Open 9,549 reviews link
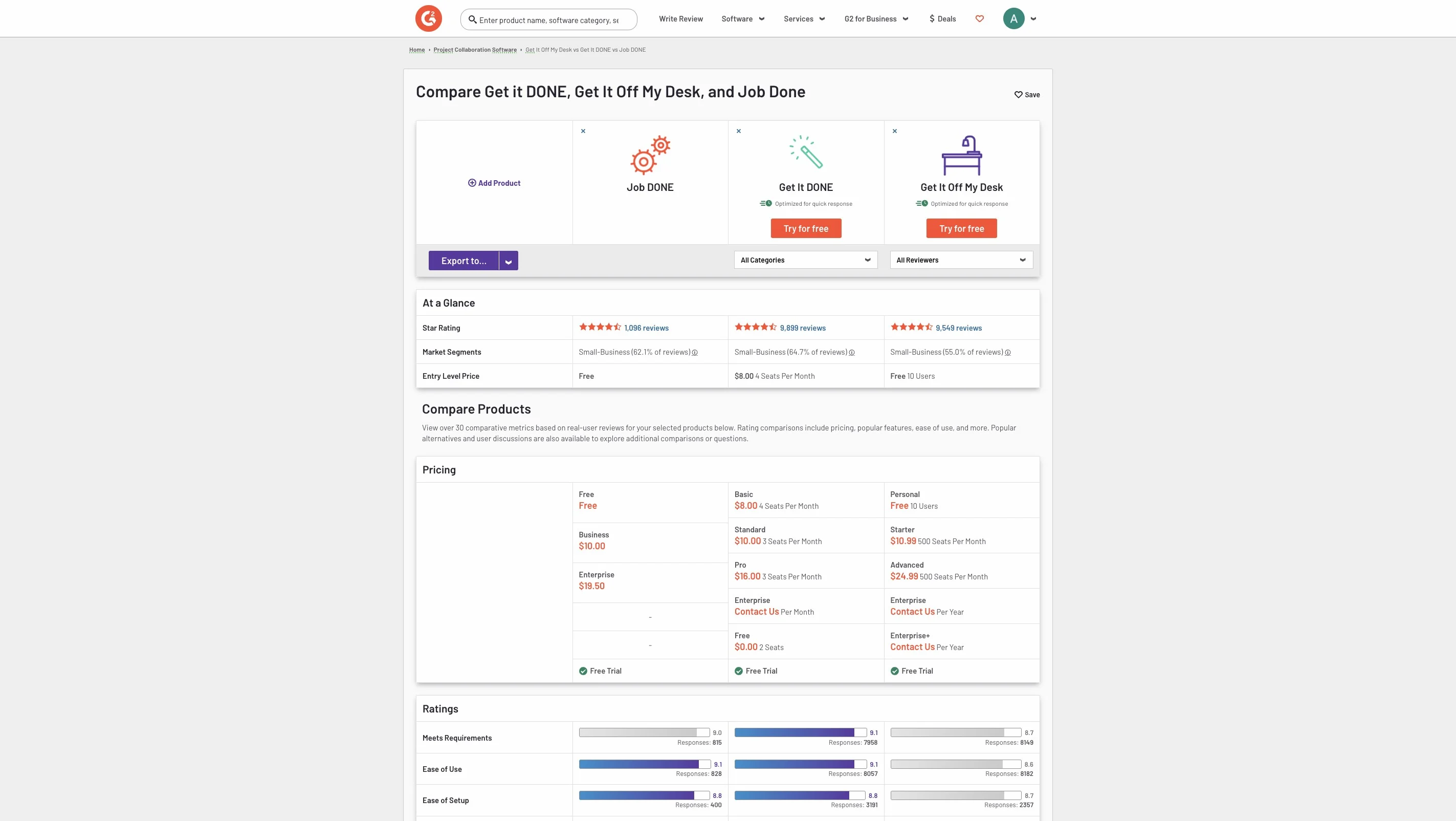1456x821 pixels. [959, 328]
